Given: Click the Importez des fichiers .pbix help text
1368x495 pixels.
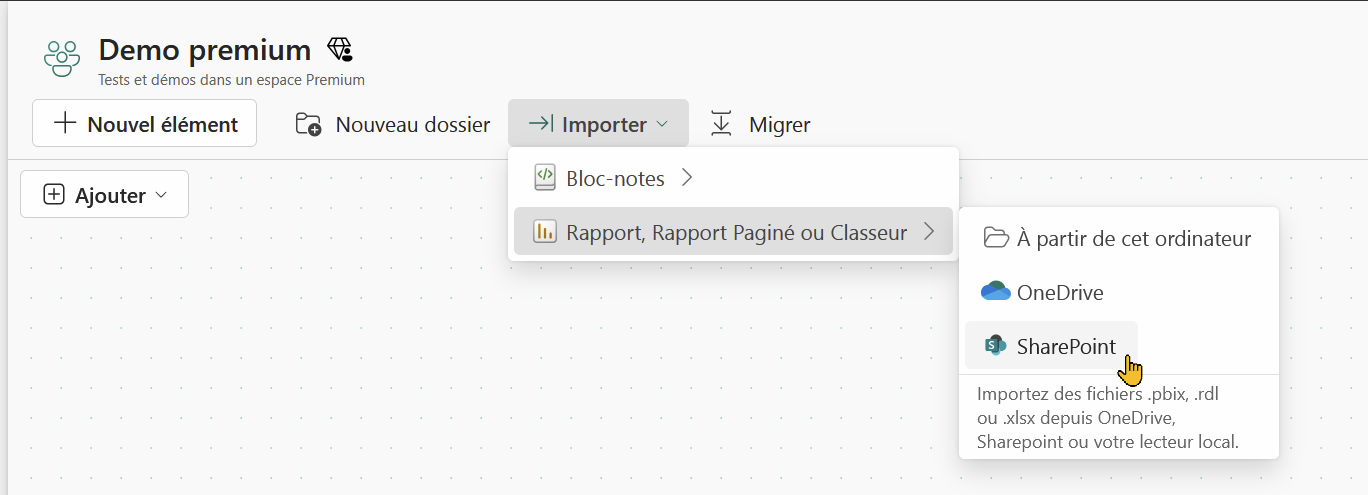Looking at the screenshot, I should [x=1108, y=417].
